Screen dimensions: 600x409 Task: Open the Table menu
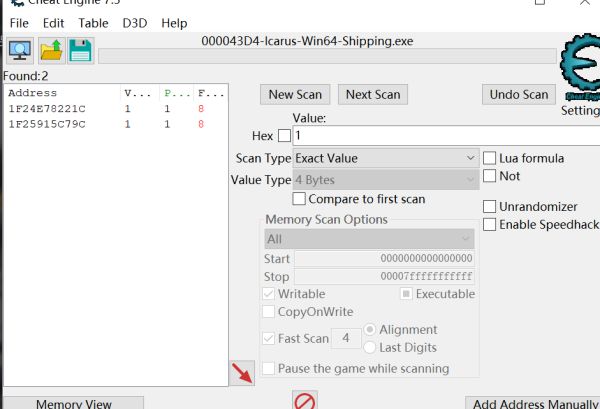93,22
